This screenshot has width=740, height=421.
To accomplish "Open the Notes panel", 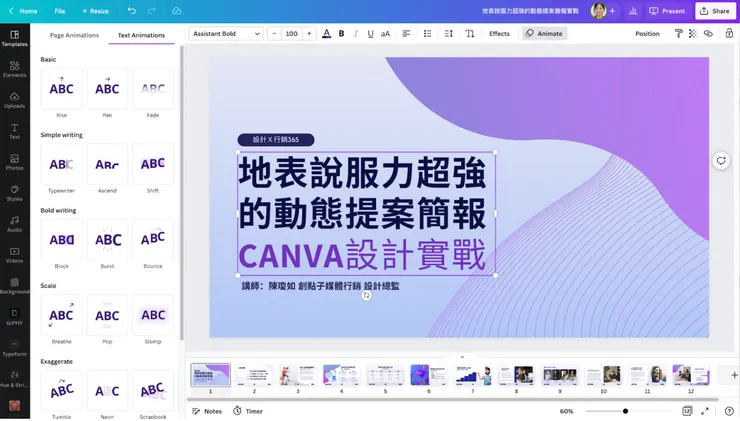I will tap(207, 411).
